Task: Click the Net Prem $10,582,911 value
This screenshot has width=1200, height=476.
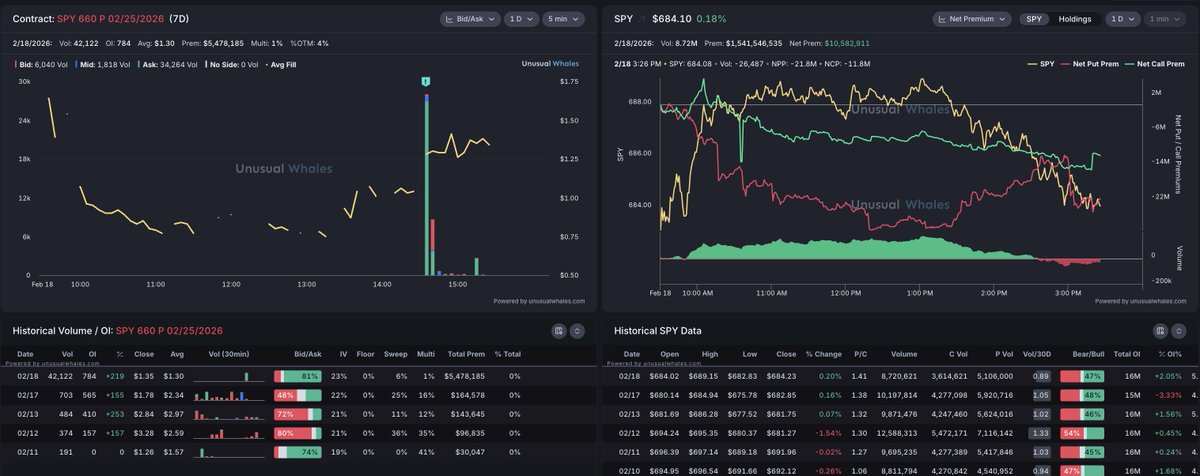Action: click(x=849, y=43)
